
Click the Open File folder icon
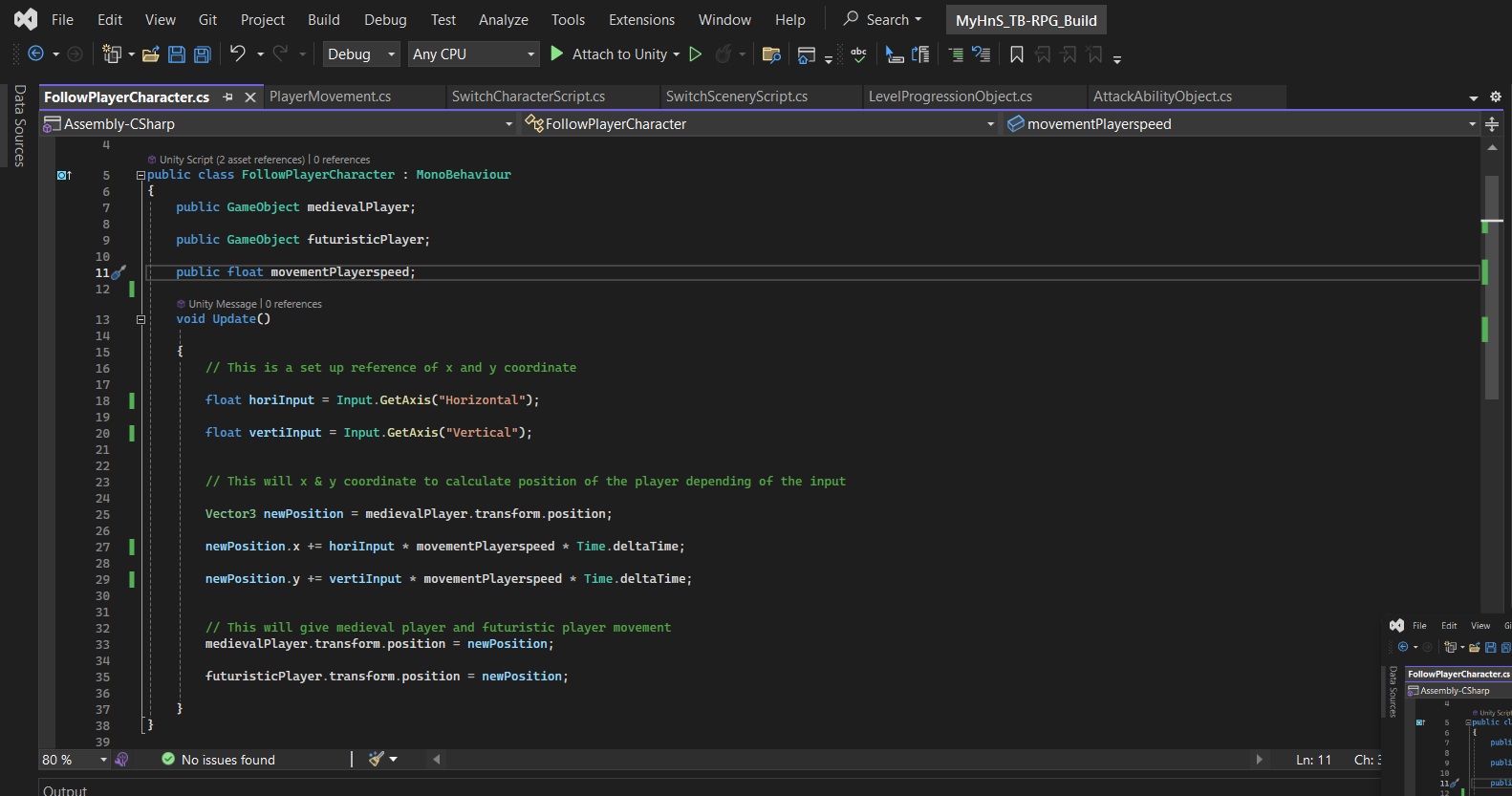[x=150, y=54]
